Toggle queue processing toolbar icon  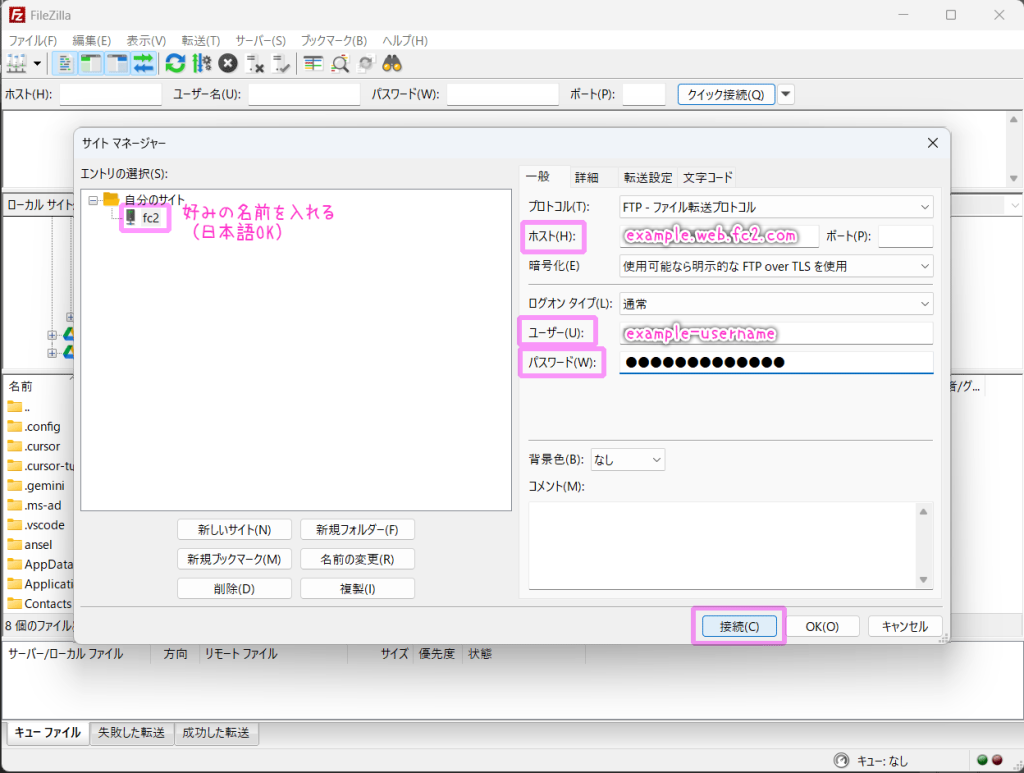point(202,64)
